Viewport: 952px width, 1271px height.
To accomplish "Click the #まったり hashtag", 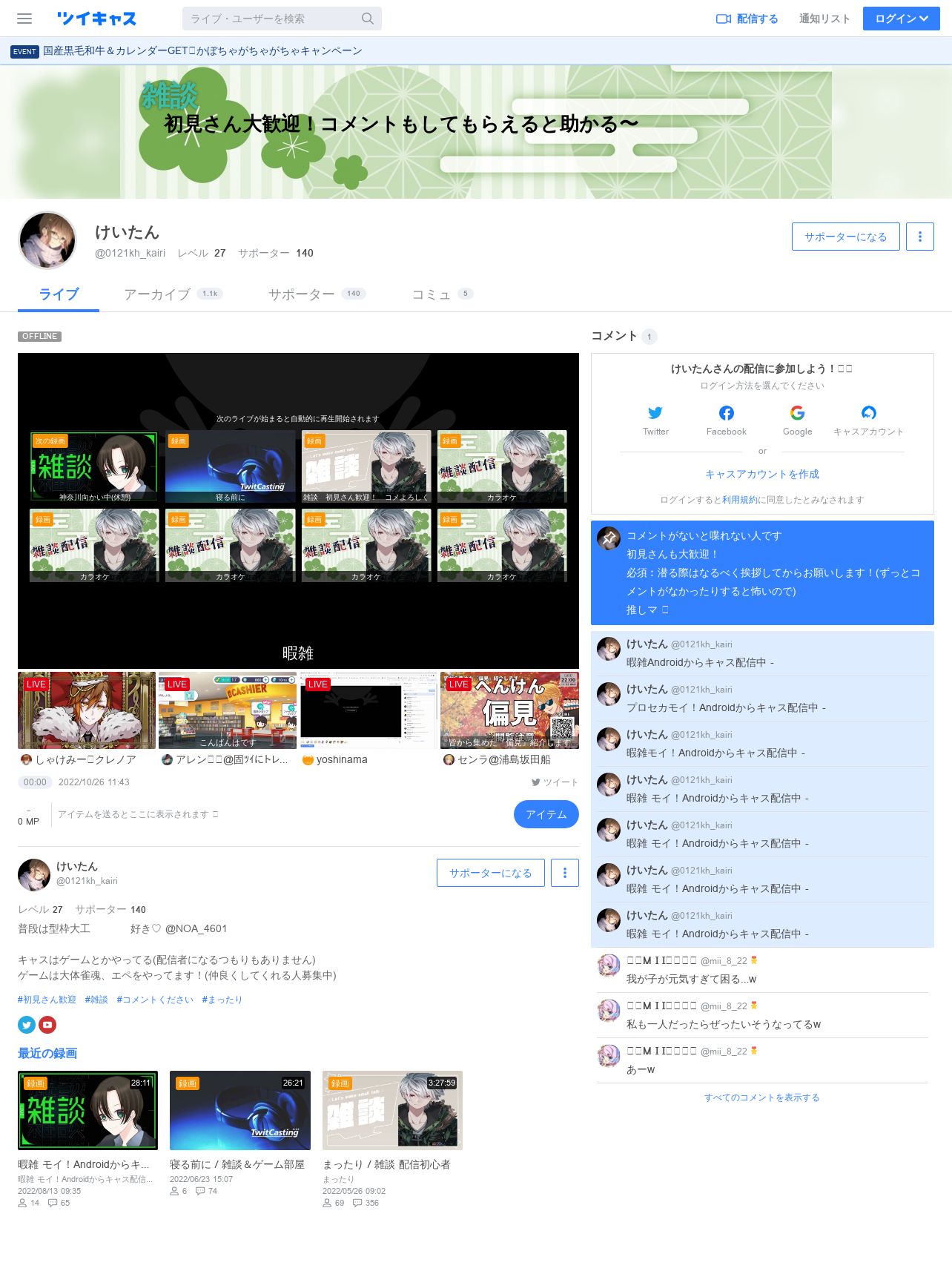I will pos(222,1000).
